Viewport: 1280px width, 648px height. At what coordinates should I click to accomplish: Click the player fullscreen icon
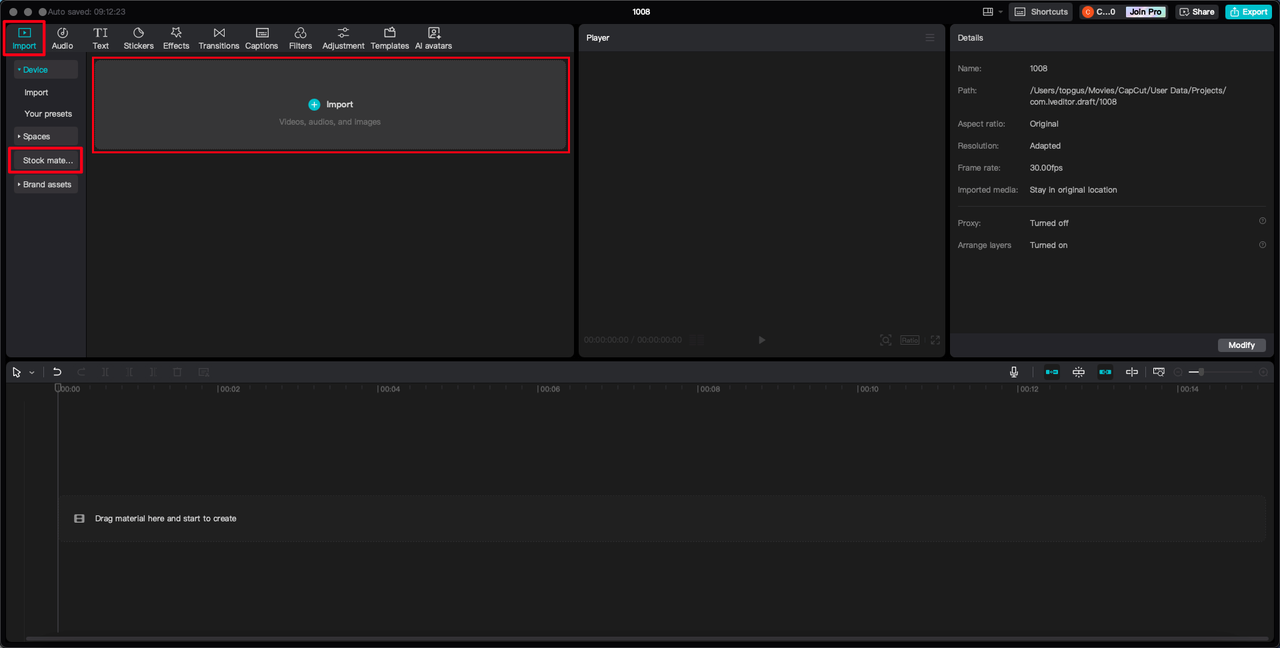coord(935,340)
